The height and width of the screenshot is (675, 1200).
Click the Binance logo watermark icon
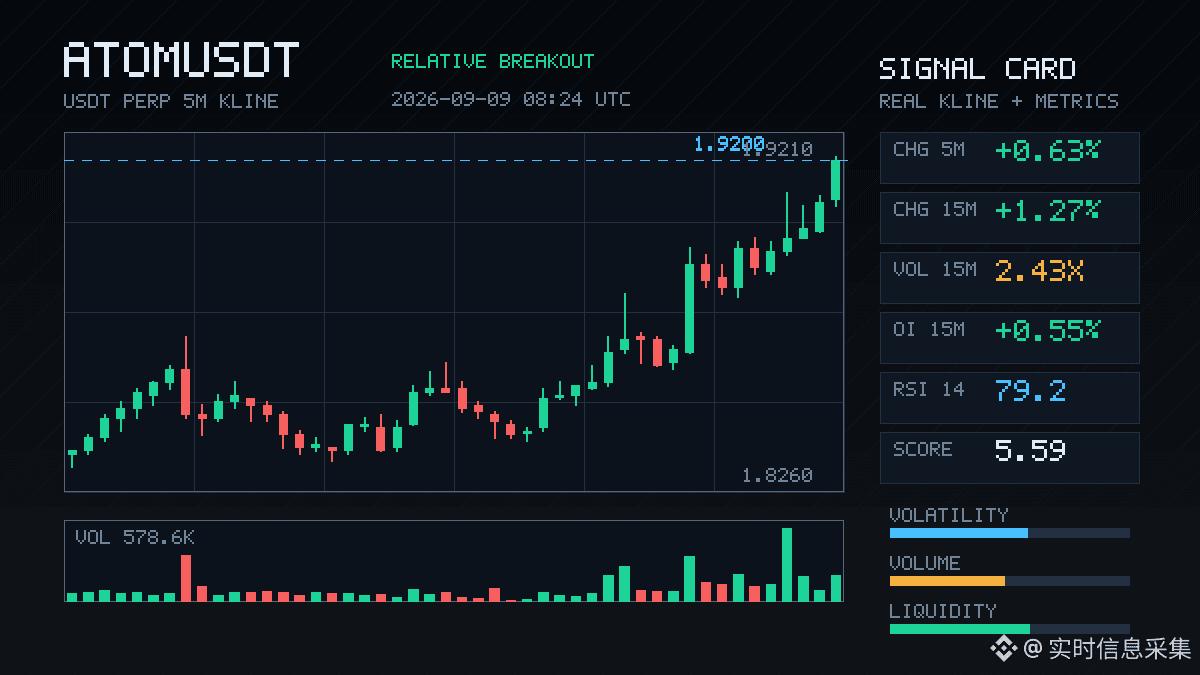[x=1003, y=649]
